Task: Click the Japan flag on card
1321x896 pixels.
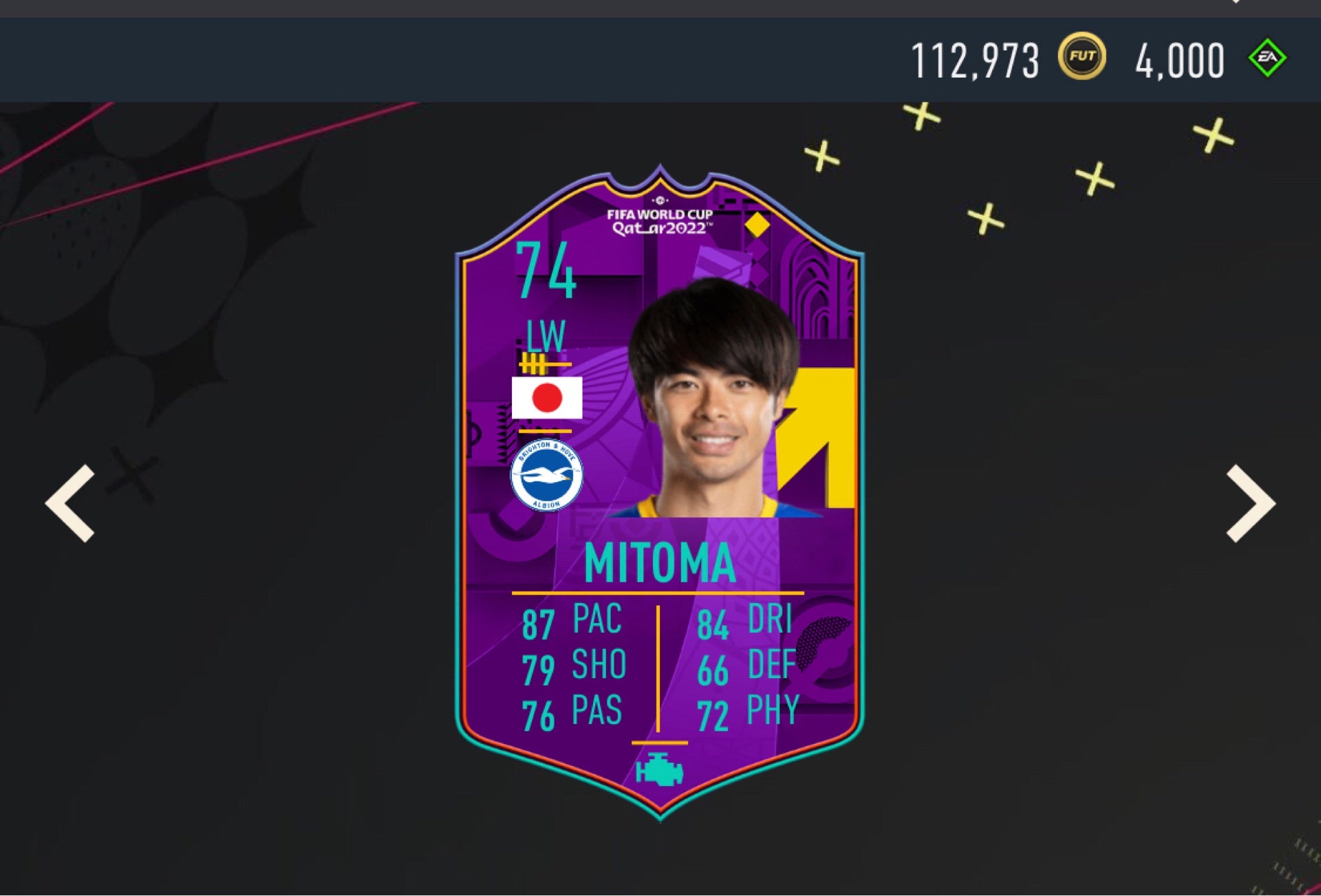Action: coord(547,397)
